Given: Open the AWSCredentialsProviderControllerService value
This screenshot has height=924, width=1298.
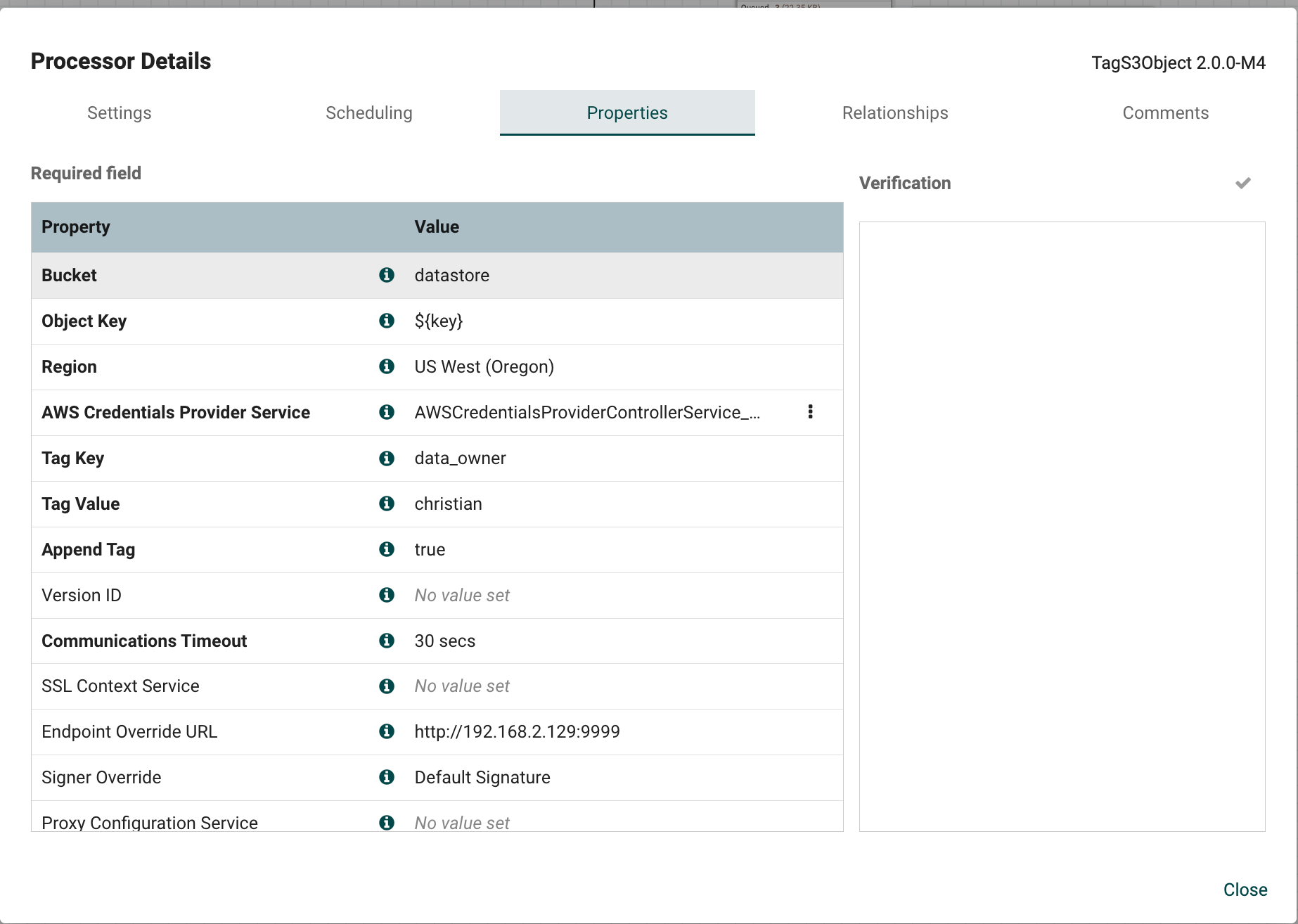Looking at the screenshot, I should 587,412.
